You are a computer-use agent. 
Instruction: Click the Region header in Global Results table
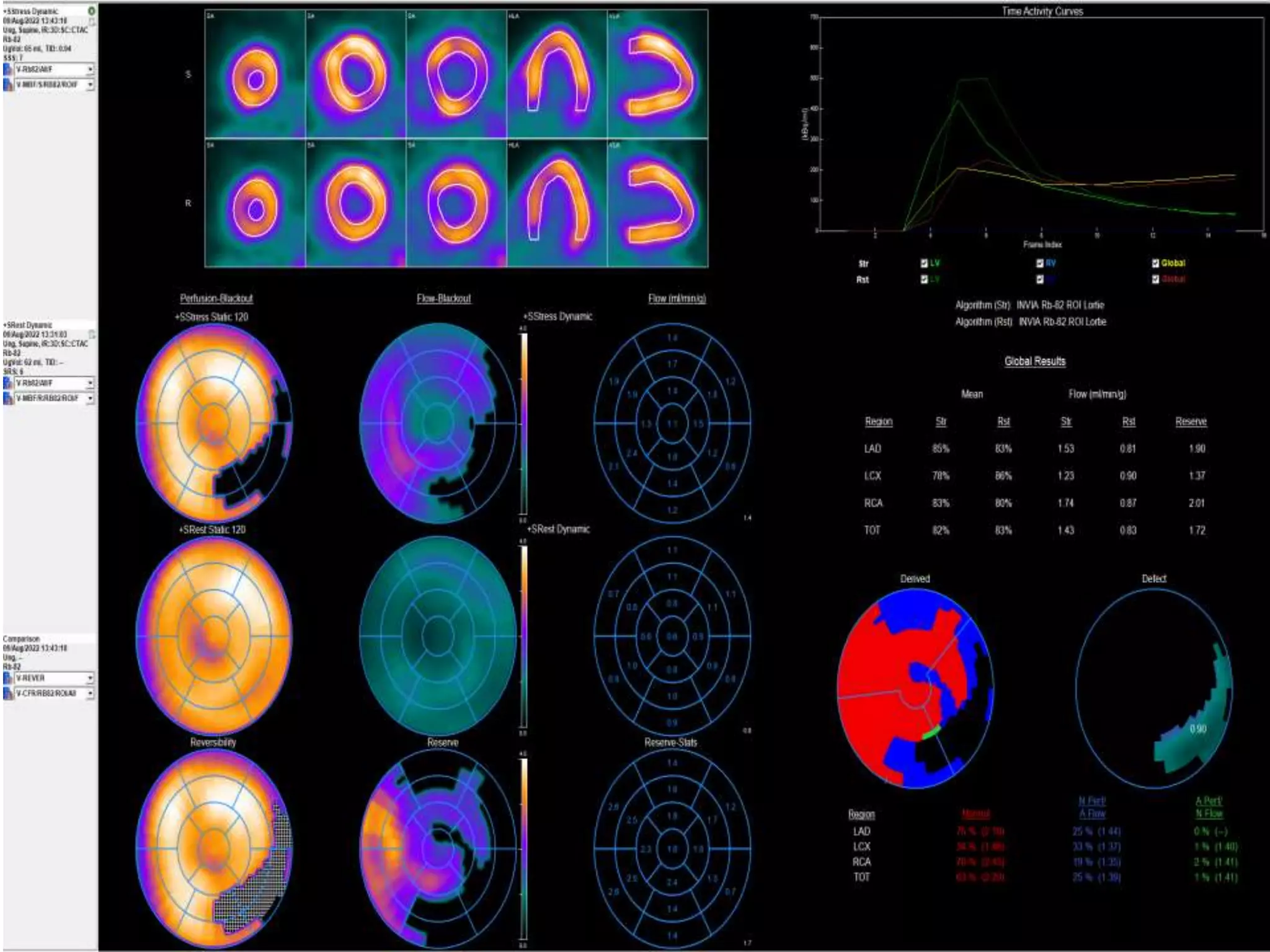point(879,421)
